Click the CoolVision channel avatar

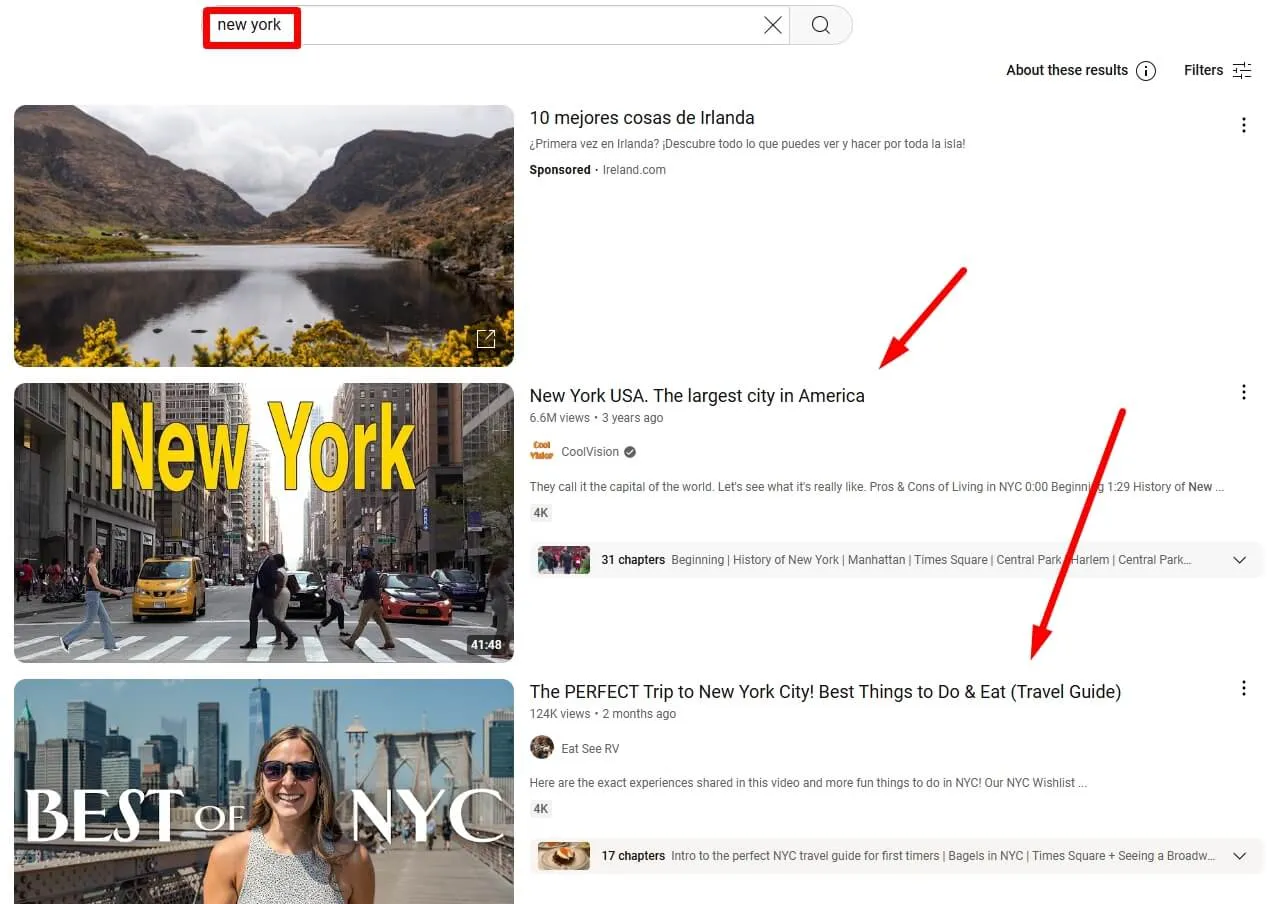pos(541,452)
